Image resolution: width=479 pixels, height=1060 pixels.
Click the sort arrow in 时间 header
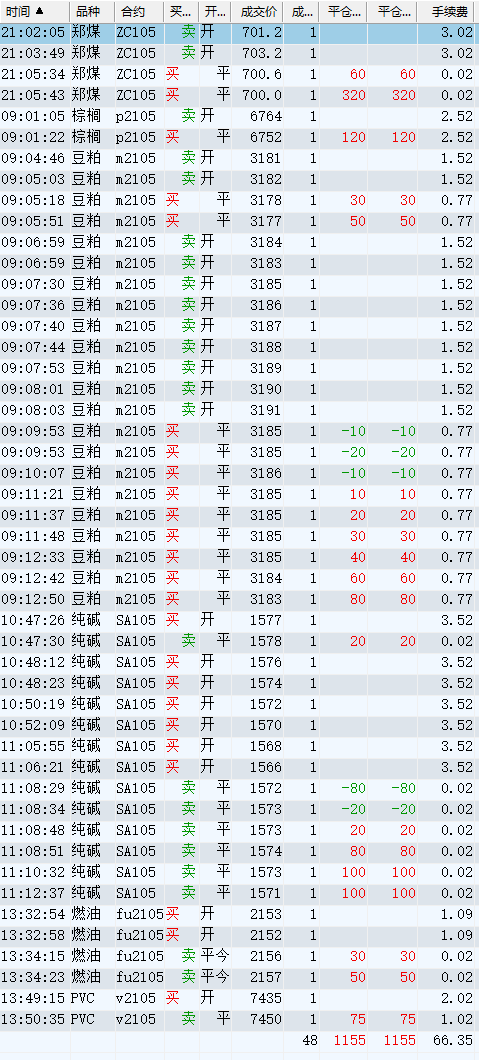[39, 11]
